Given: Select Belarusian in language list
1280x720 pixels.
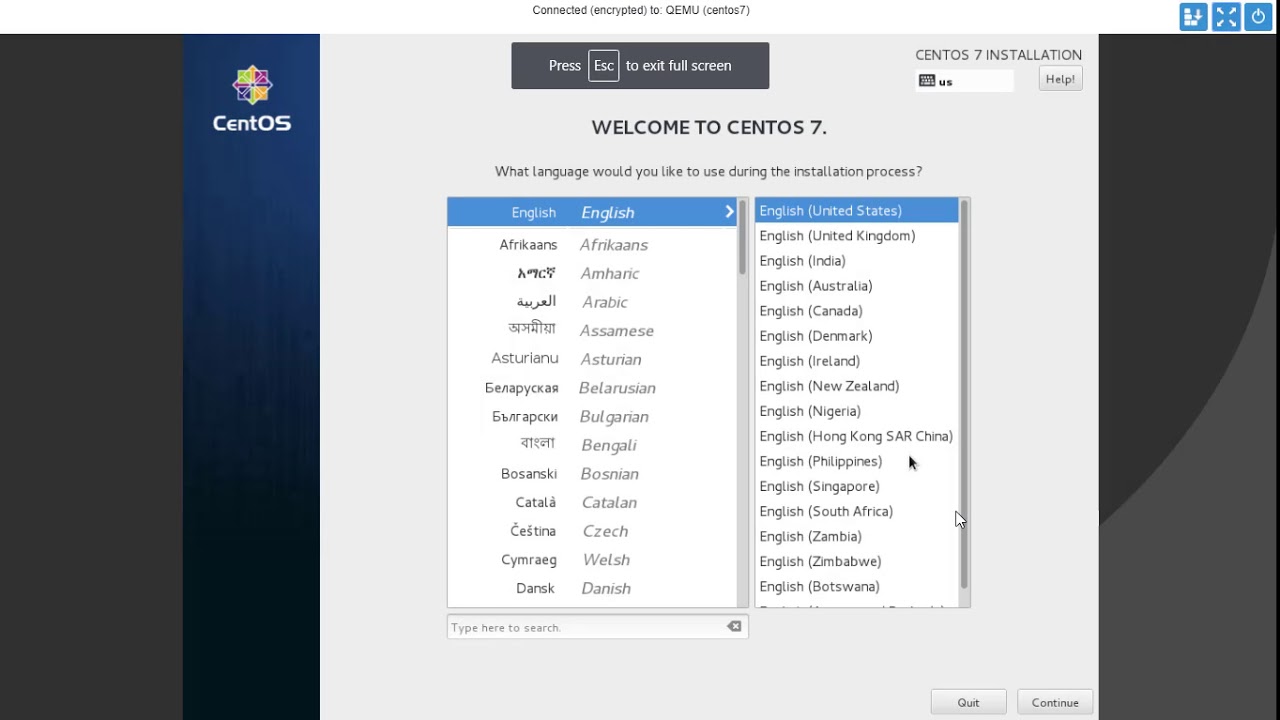Looking at the screenshot, I should 592,388.
